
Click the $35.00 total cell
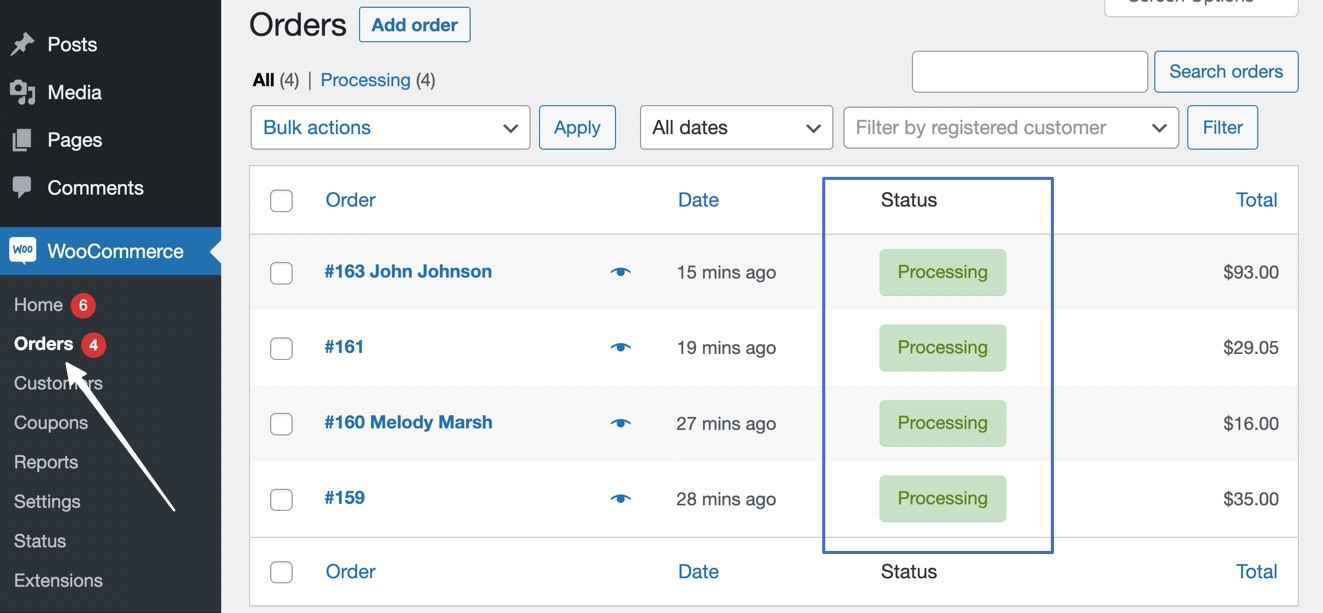tap(1251, 499)
